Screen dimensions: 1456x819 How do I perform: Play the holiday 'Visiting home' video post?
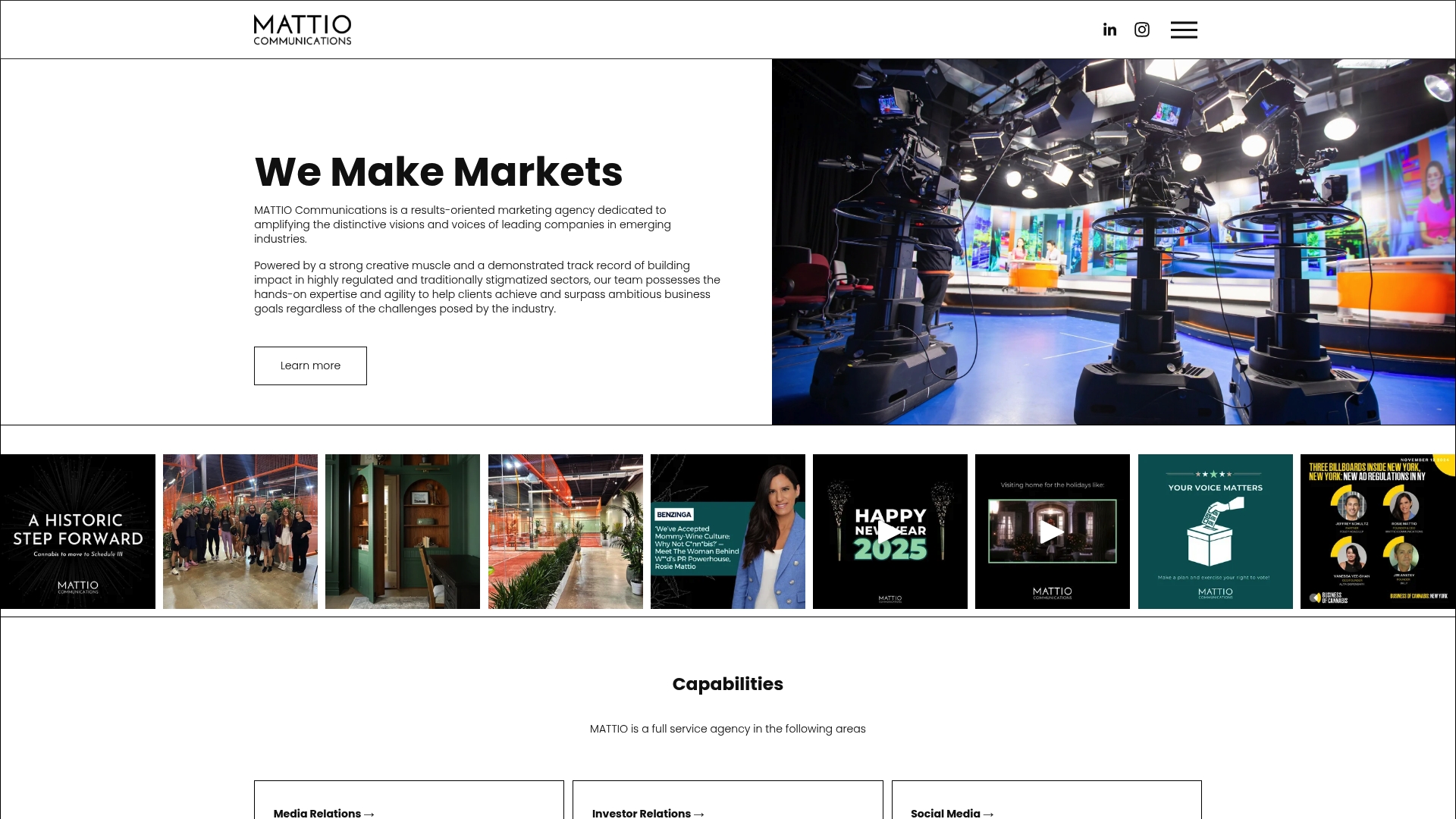point(1053,531)
